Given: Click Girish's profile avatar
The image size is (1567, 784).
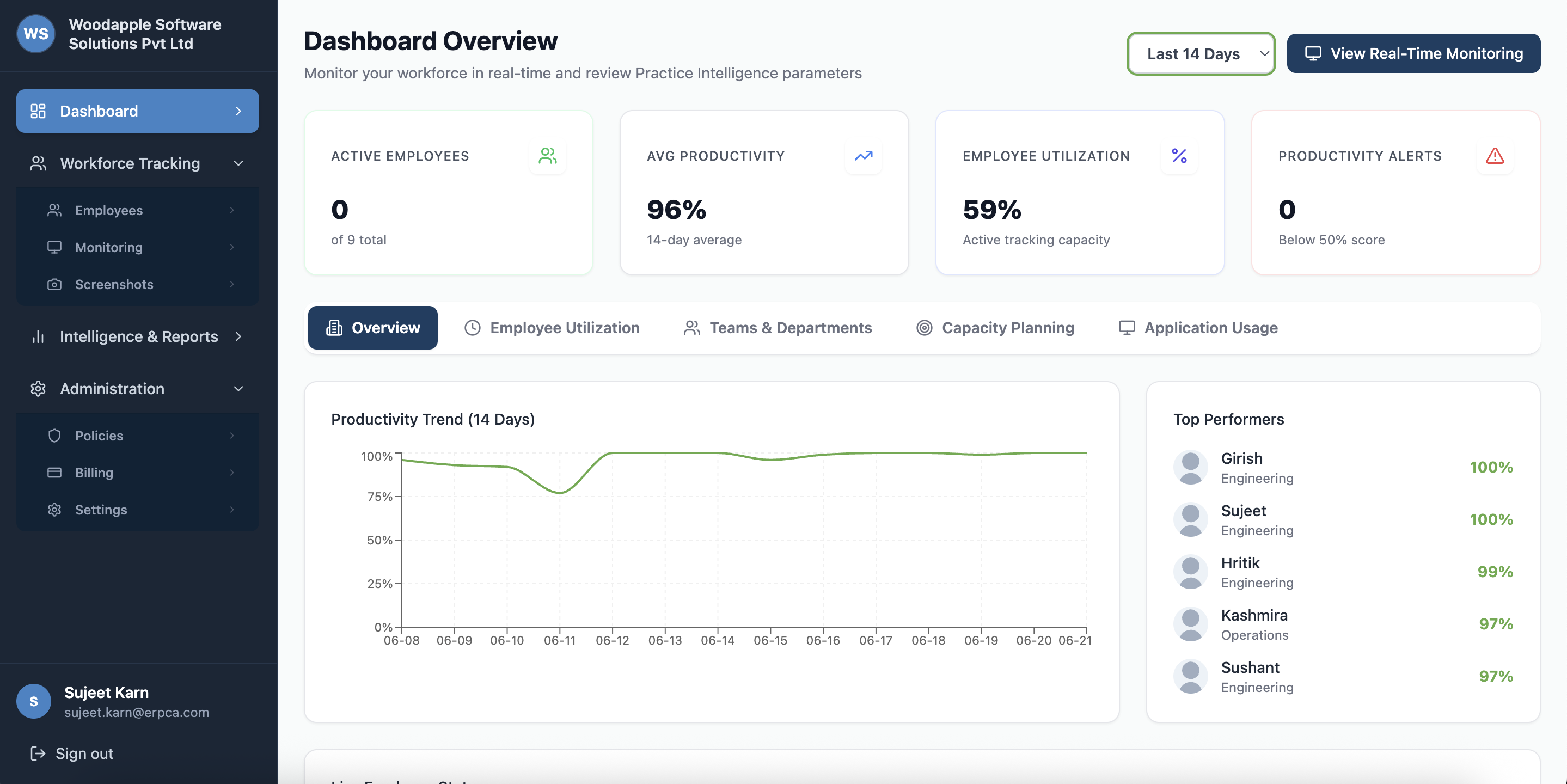Looking at the screenshot, I should coord(1190,467).
